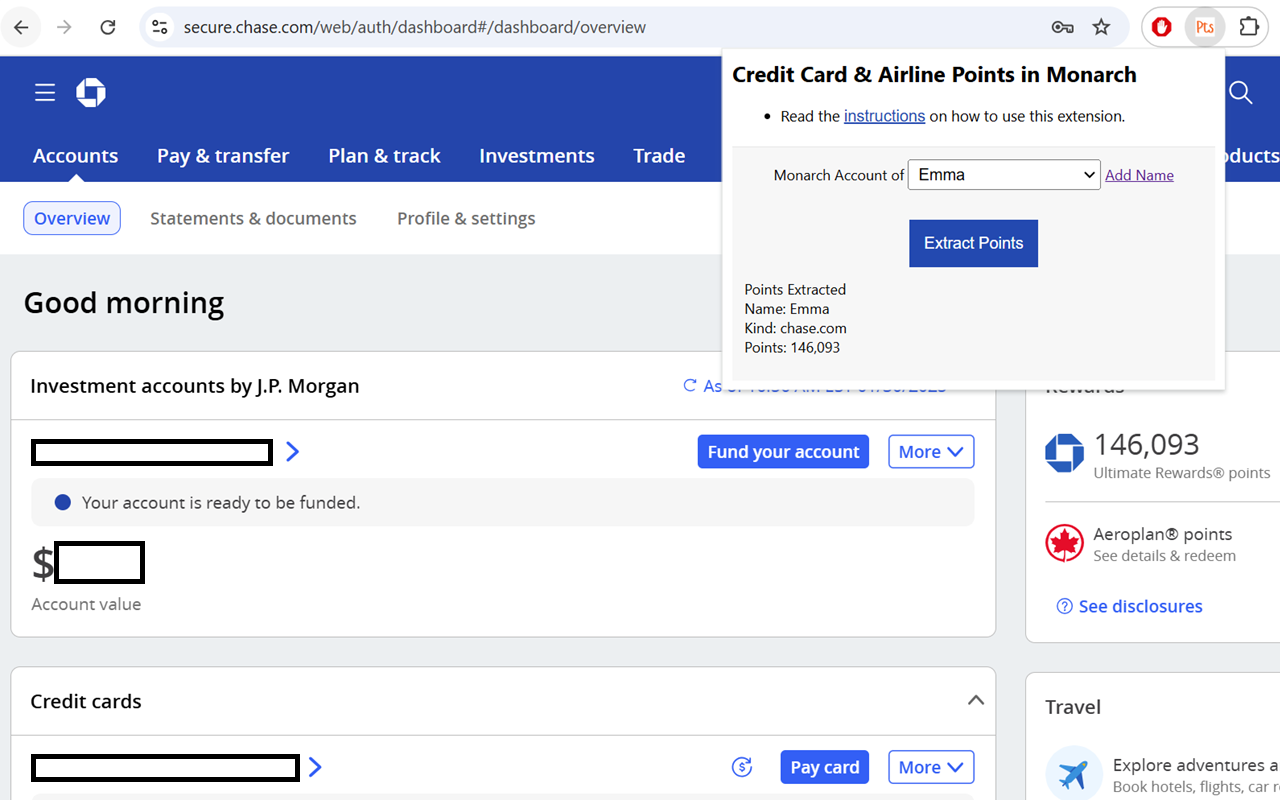1280x800 pixels.
Task: Open the browser extensions puzzle icon
Action: pyautogui.click(x=1249, y=27)
